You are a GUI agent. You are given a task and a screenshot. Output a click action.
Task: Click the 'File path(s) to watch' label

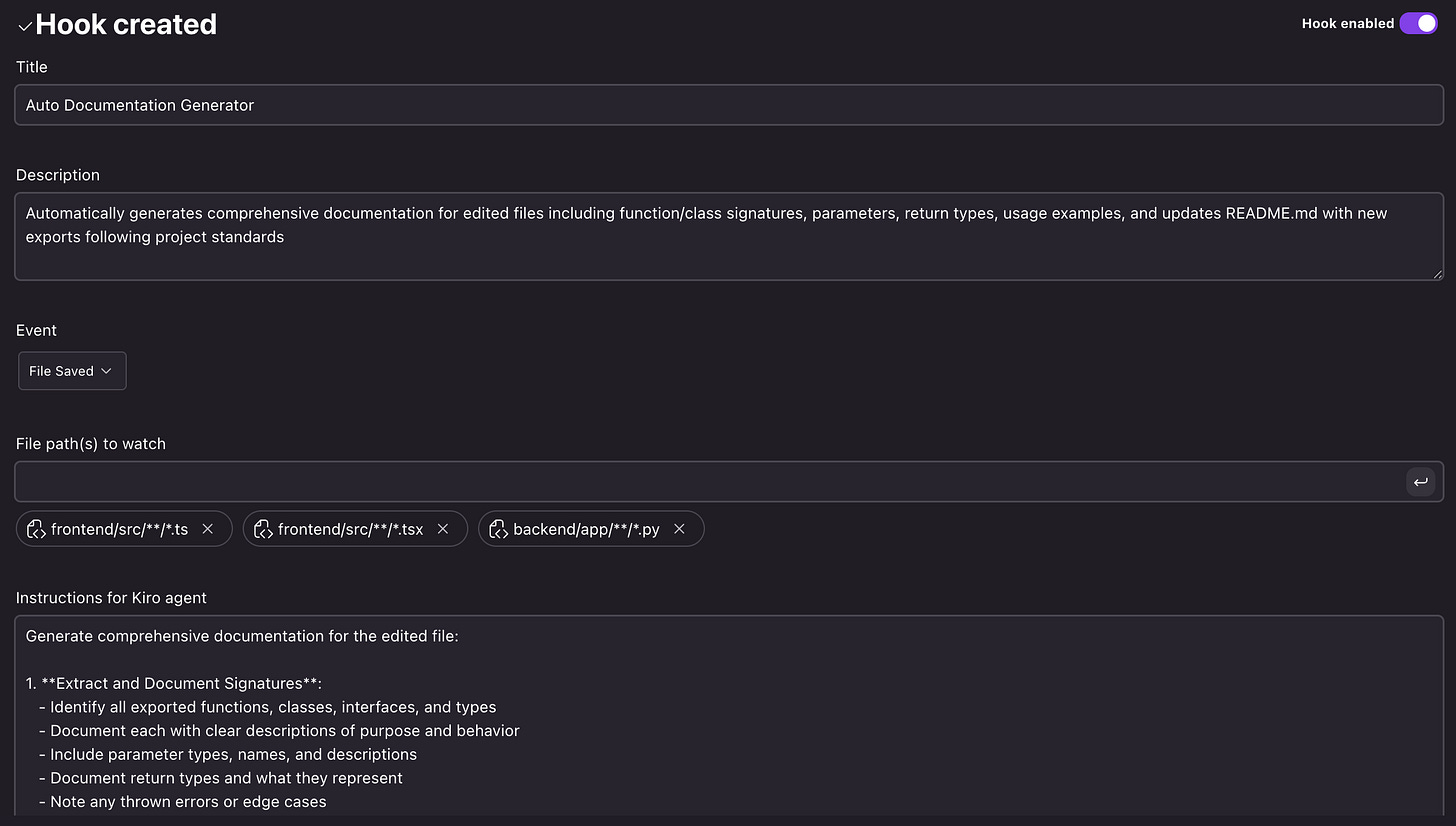(91, 443)
